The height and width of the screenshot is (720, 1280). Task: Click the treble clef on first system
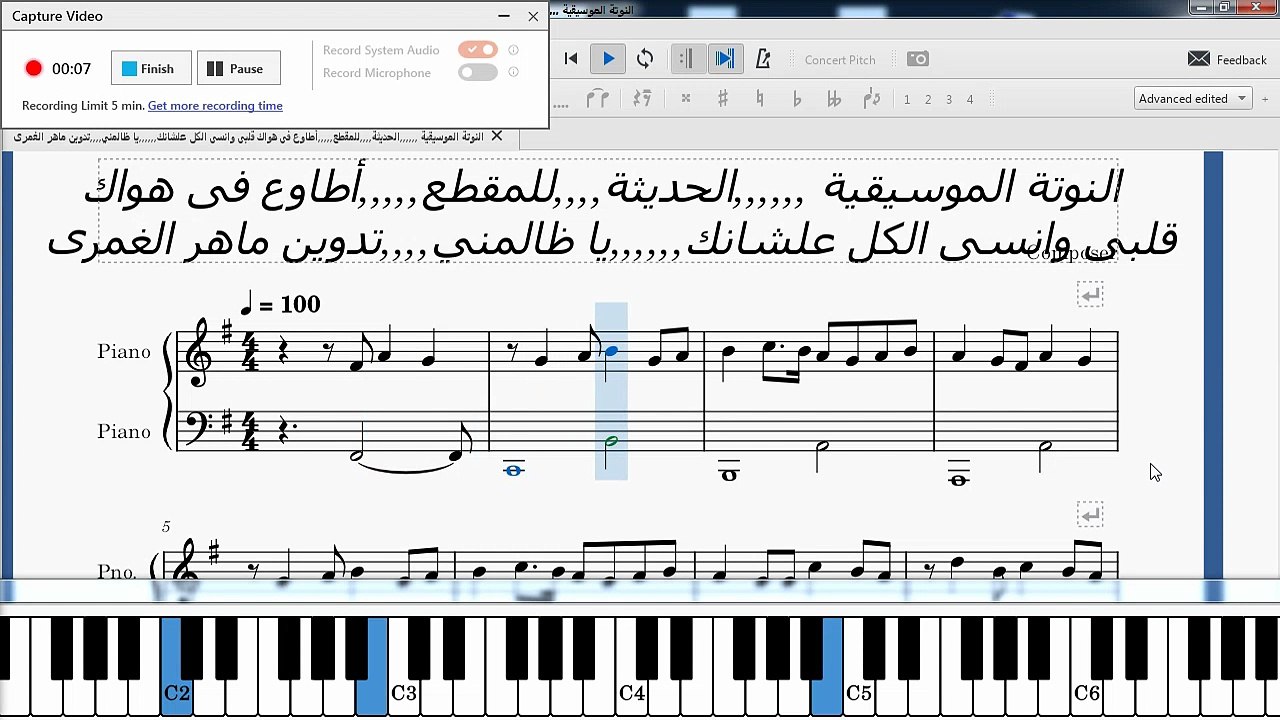(199, 353)
